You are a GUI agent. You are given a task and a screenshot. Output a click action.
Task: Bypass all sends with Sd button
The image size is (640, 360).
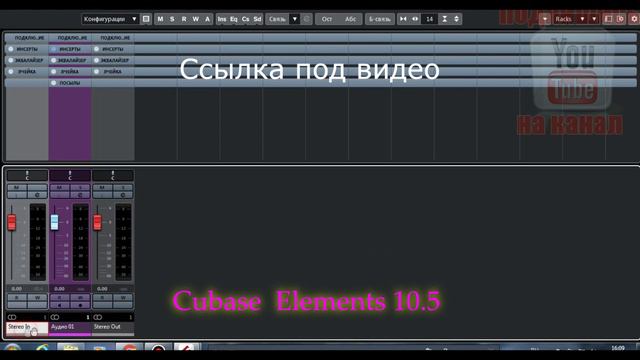(257, 19)
